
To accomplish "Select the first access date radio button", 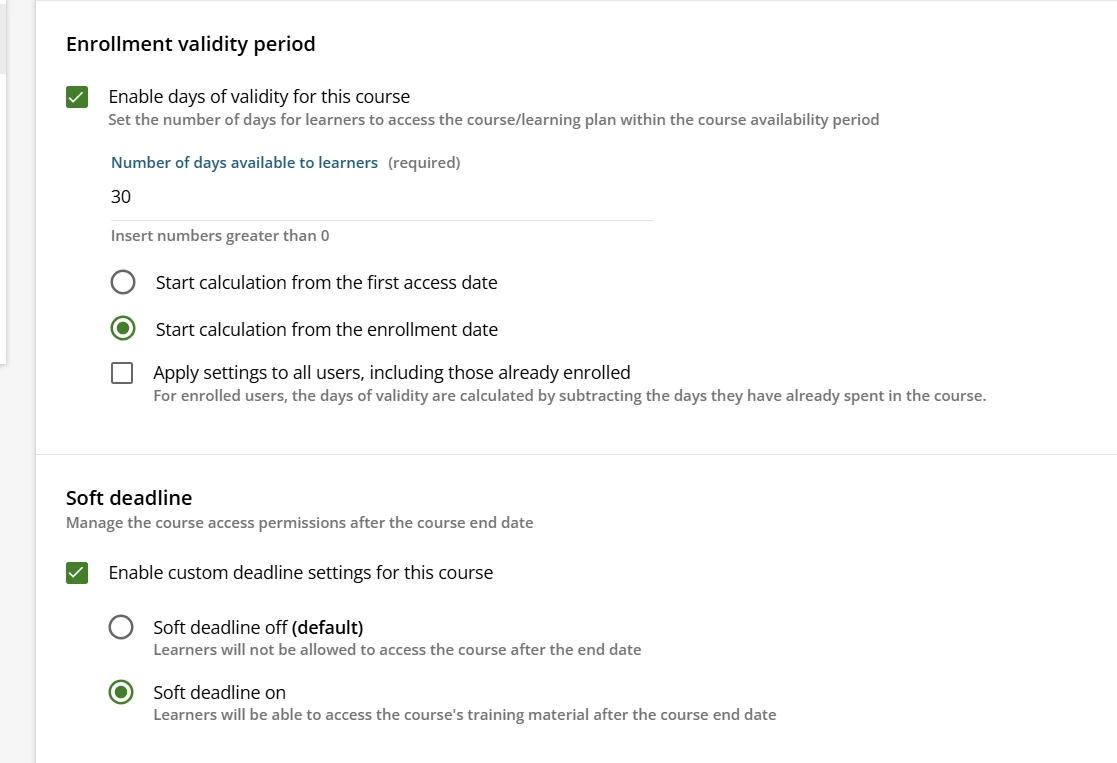I will (123, 283).
